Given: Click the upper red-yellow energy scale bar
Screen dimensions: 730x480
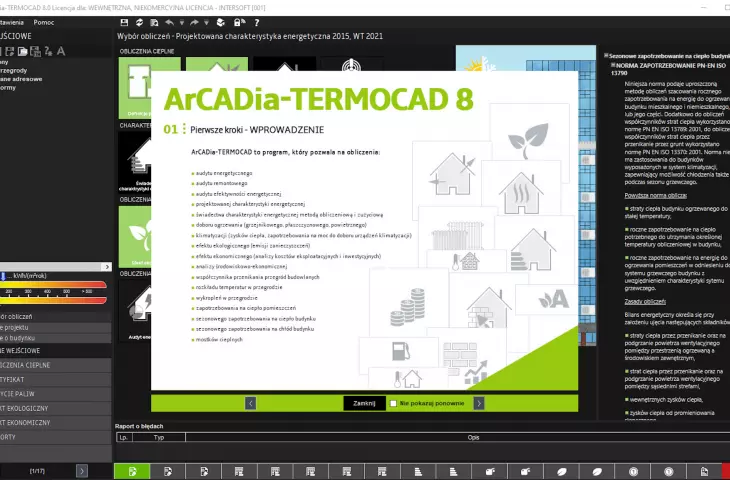Looking at the screenshot, I should coord(53,285).
